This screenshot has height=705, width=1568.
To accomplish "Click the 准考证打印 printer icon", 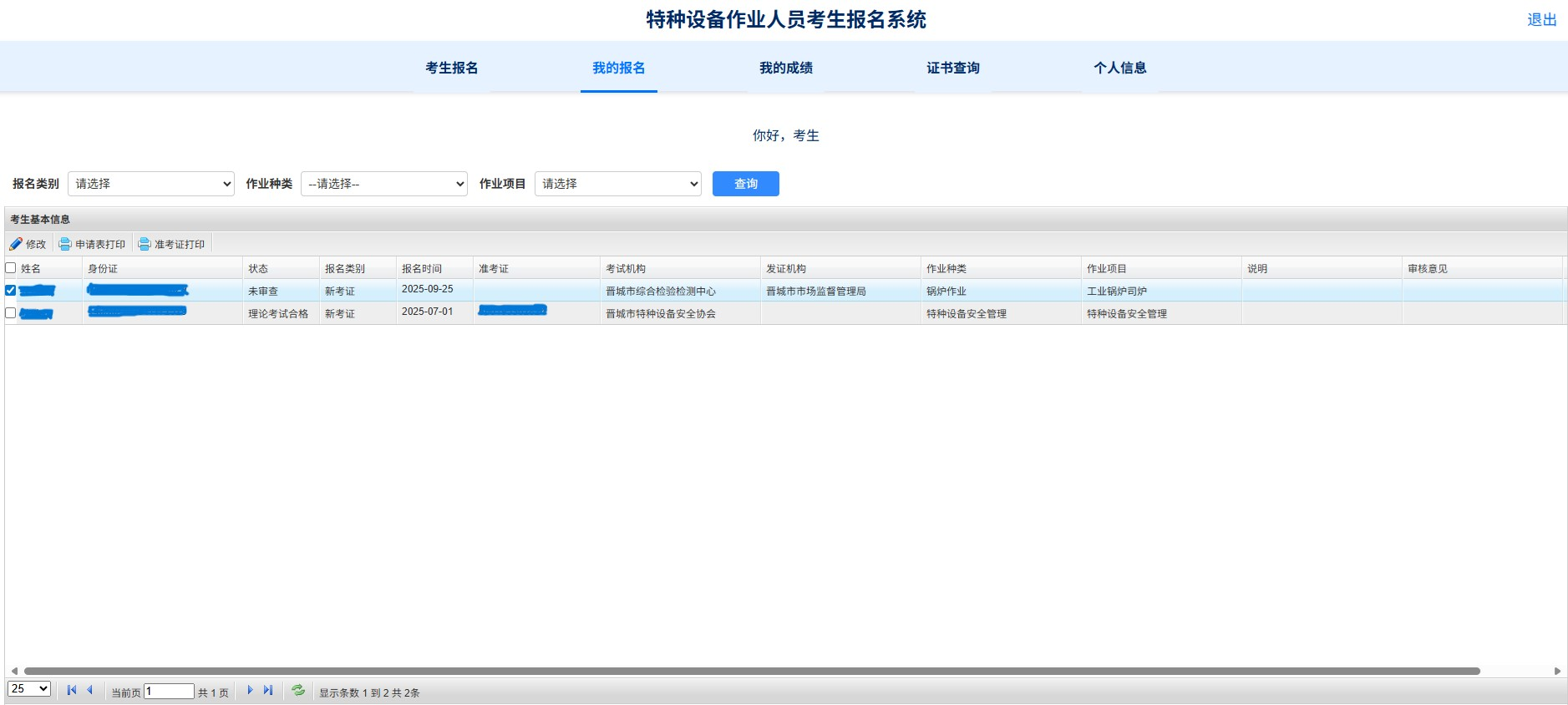I will [144, 244].
